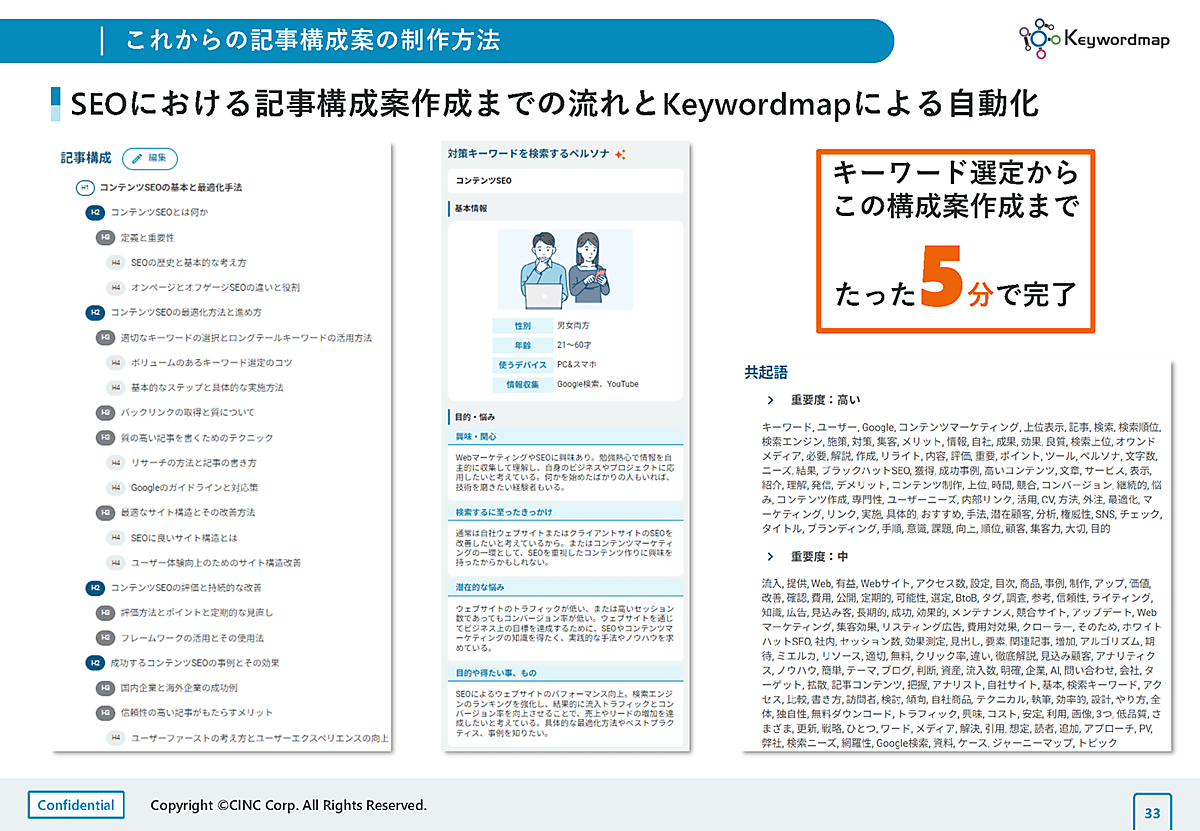Click the H4 badge beside オンページとオフページSEOの違いと役割
Screen dimensions: 1200x831
(115, 287)
